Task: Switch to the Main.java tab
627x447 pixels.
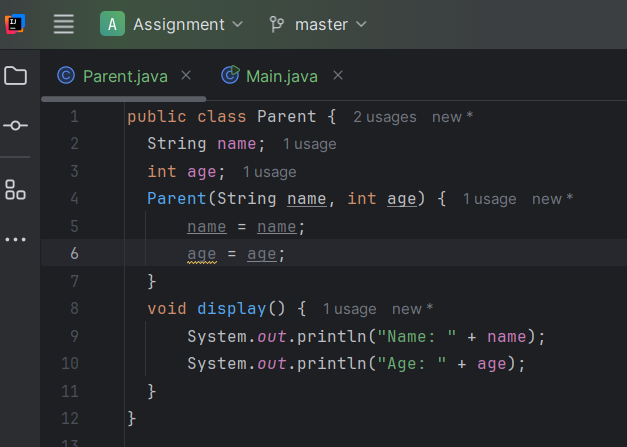Action: [282, 76]
